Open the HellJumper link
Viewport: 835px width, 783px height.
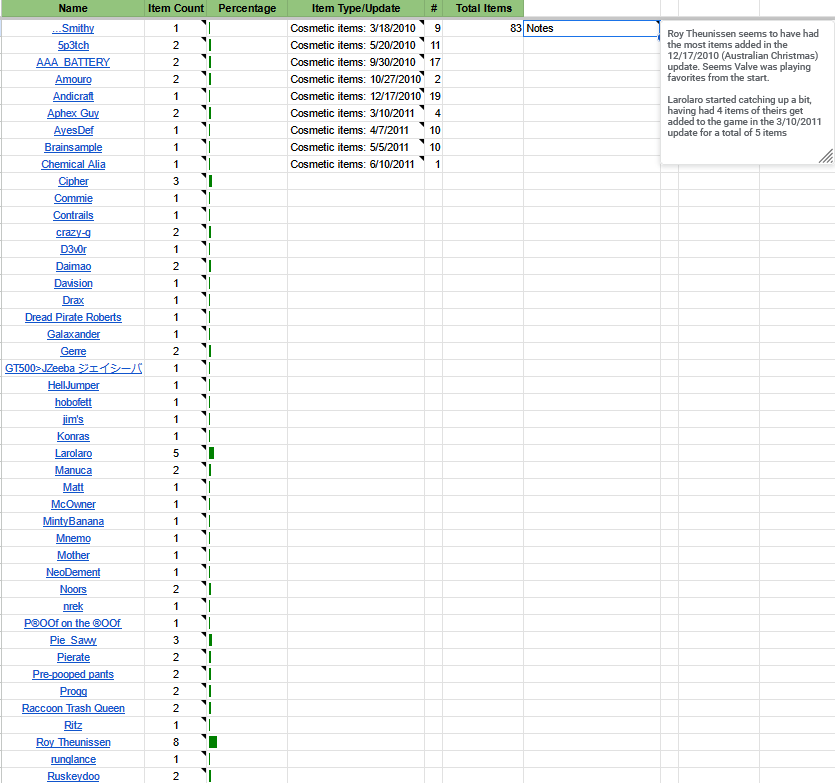click(x=73, y=386)
